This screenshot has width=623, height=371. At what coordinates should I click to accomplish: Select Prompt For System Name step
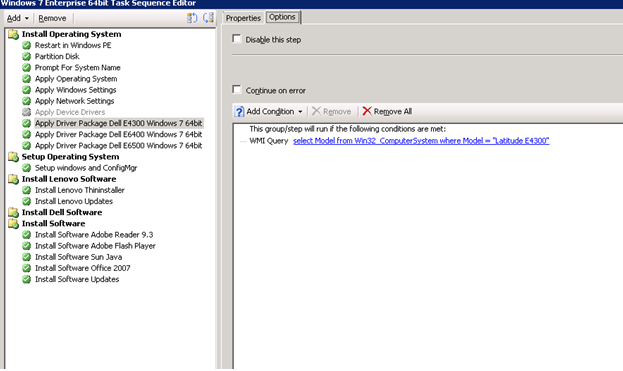click(x=77, y=68)
